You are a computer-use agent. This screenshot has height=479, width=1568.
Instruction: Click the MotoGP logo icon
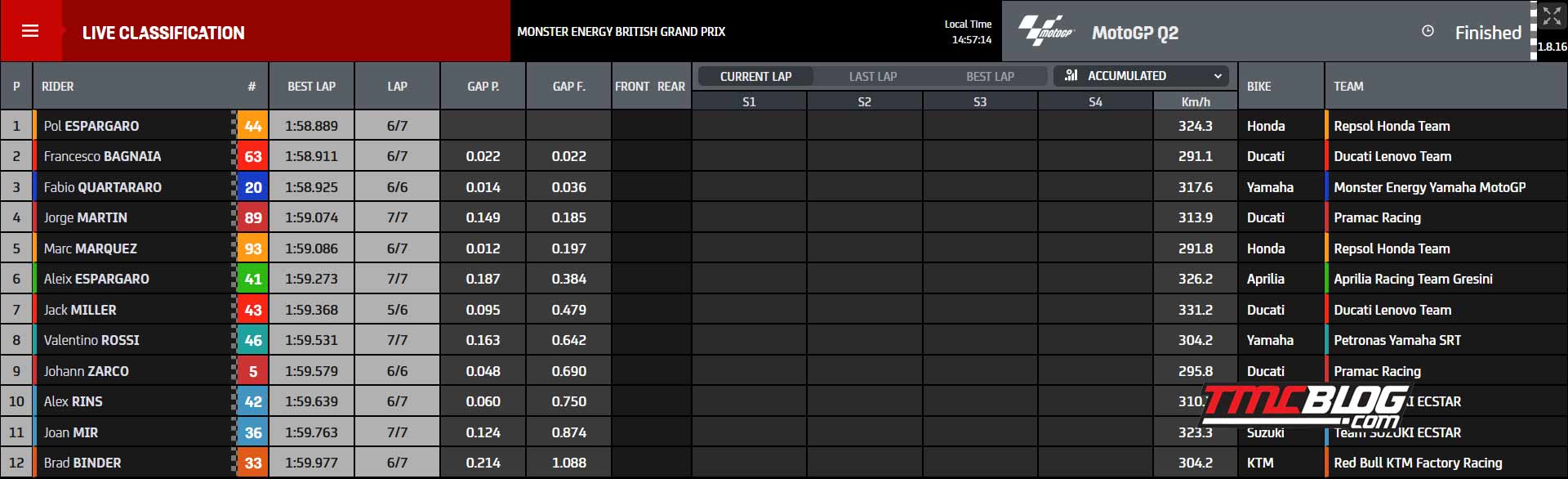(1046, 31)
